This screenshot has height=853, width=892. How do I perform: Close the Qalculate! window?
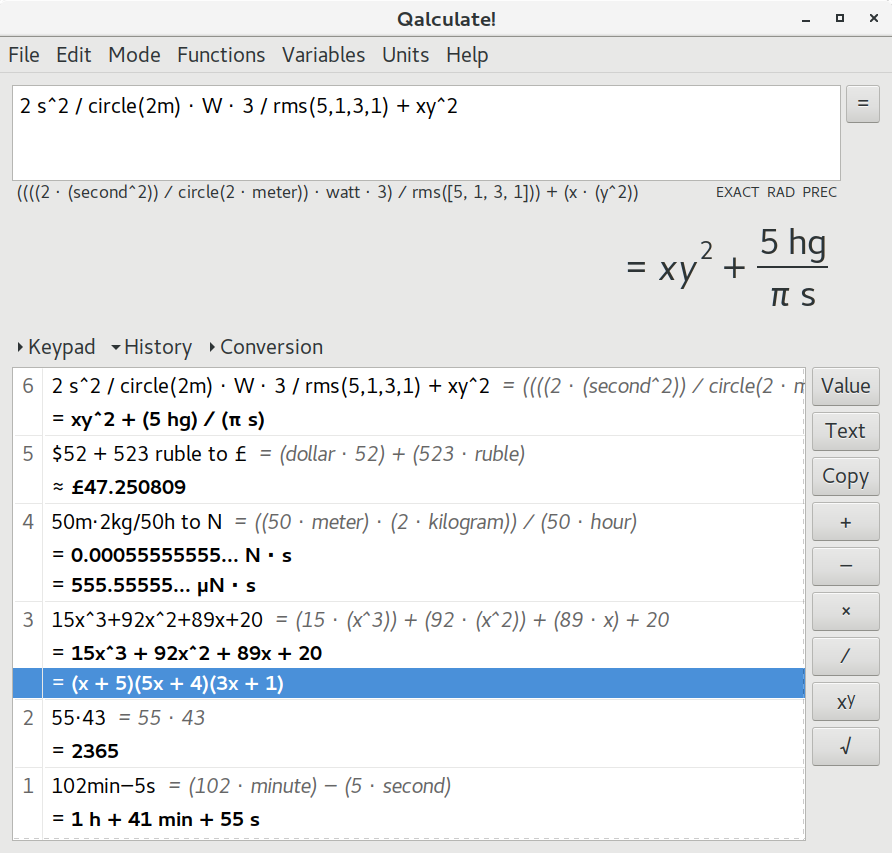[874, 18]
